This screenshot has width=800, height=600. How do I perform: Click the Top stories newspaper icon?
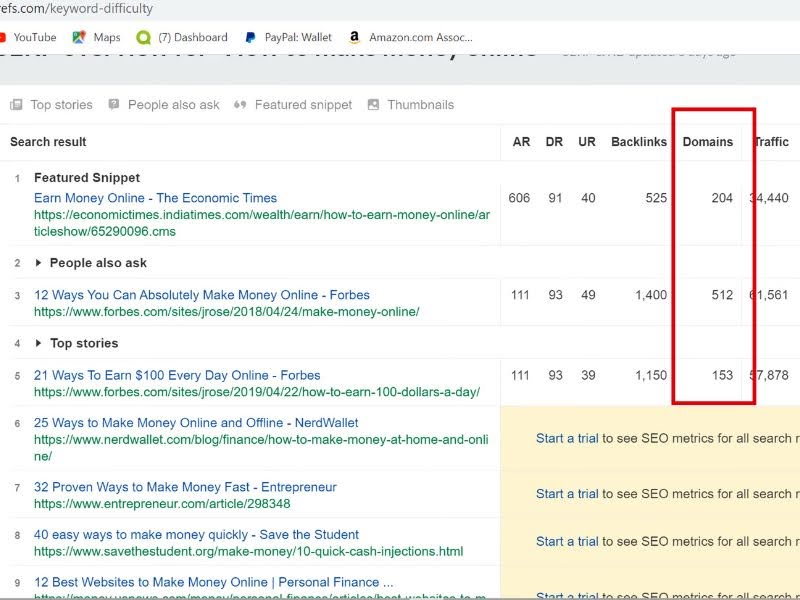[x=16, y=104]
